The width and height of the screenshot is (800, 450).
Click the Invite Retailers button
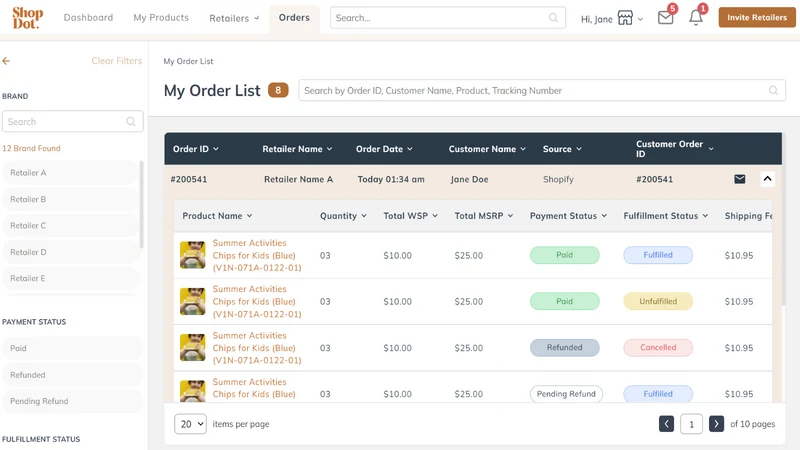click(x=757, y=17)
